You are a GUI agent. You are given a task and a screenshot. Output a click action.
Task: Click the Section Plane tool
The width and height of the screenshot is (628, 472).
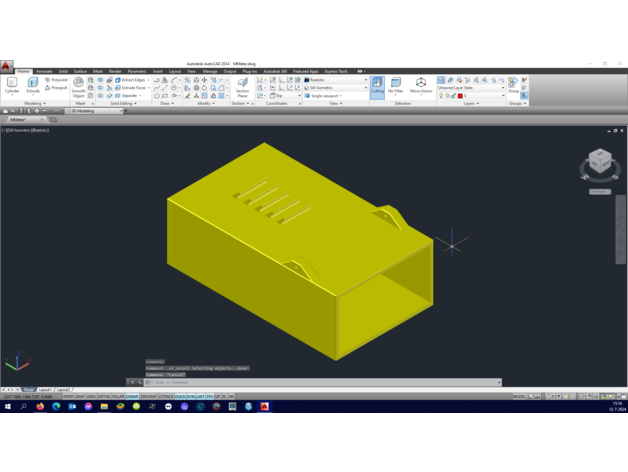tap(242, 86)
